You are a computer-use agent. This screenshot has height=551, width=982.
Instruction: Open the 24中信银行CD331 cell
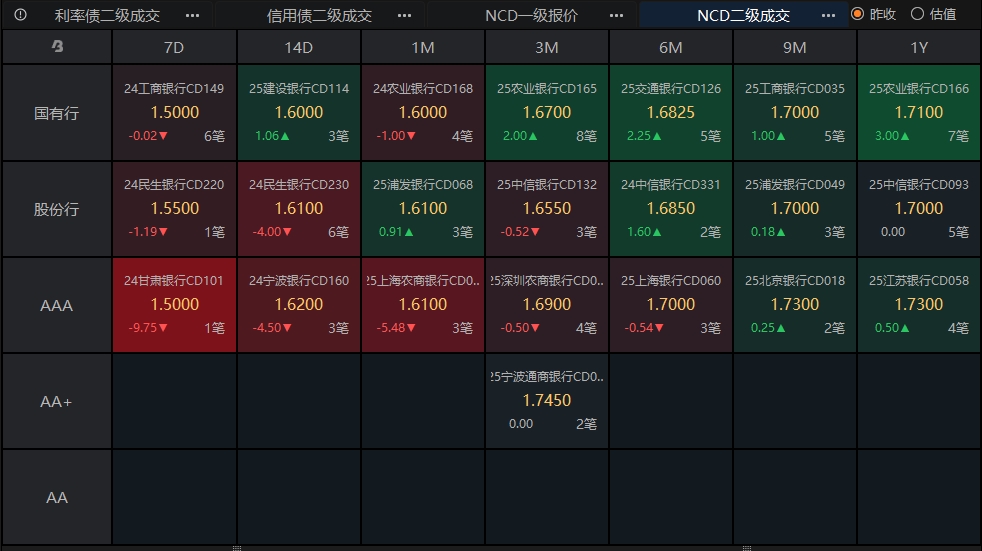(671, 209)
